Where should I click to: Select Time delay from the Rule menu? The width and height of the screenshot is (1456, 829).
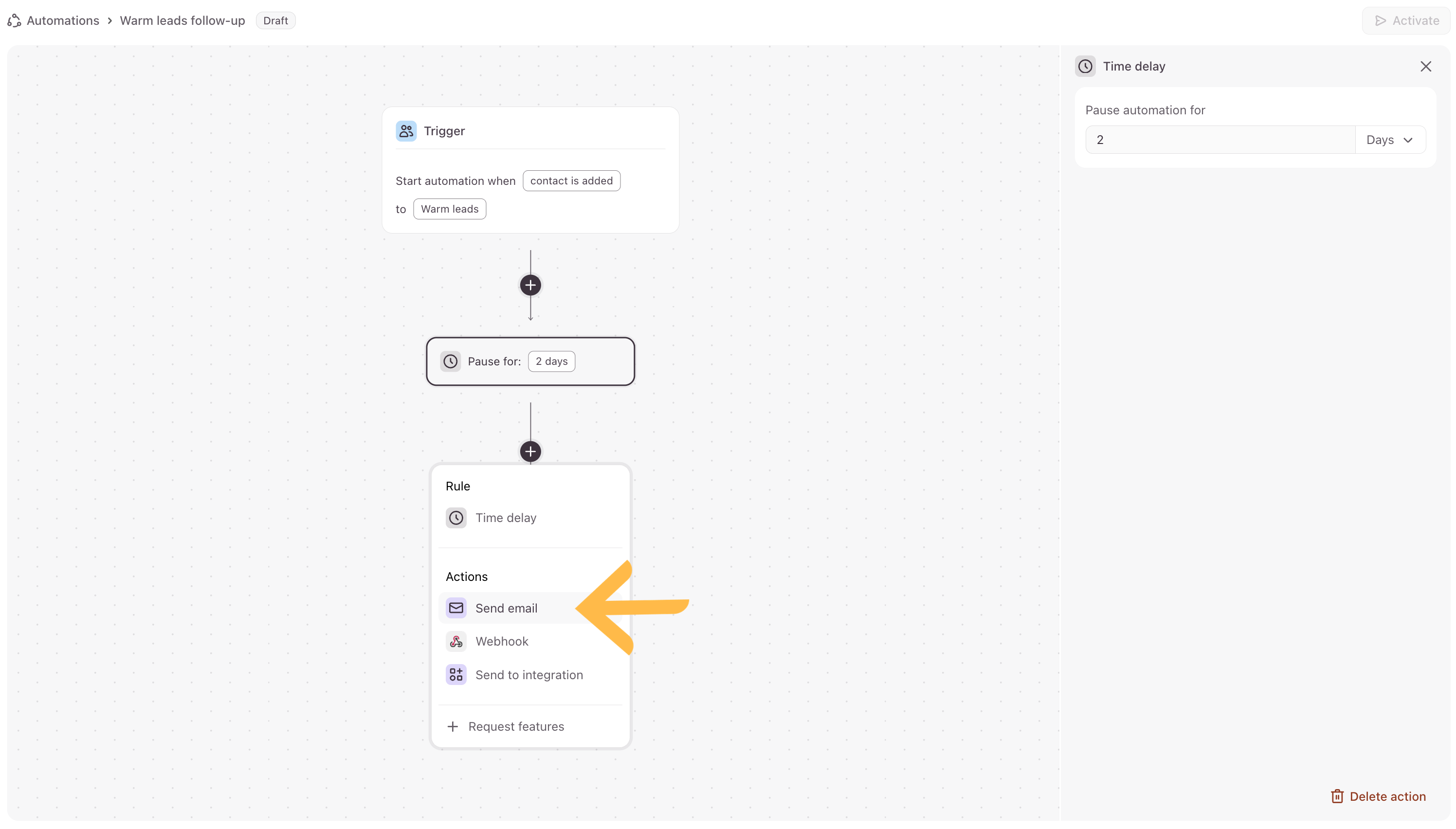[x=506, y=518]
